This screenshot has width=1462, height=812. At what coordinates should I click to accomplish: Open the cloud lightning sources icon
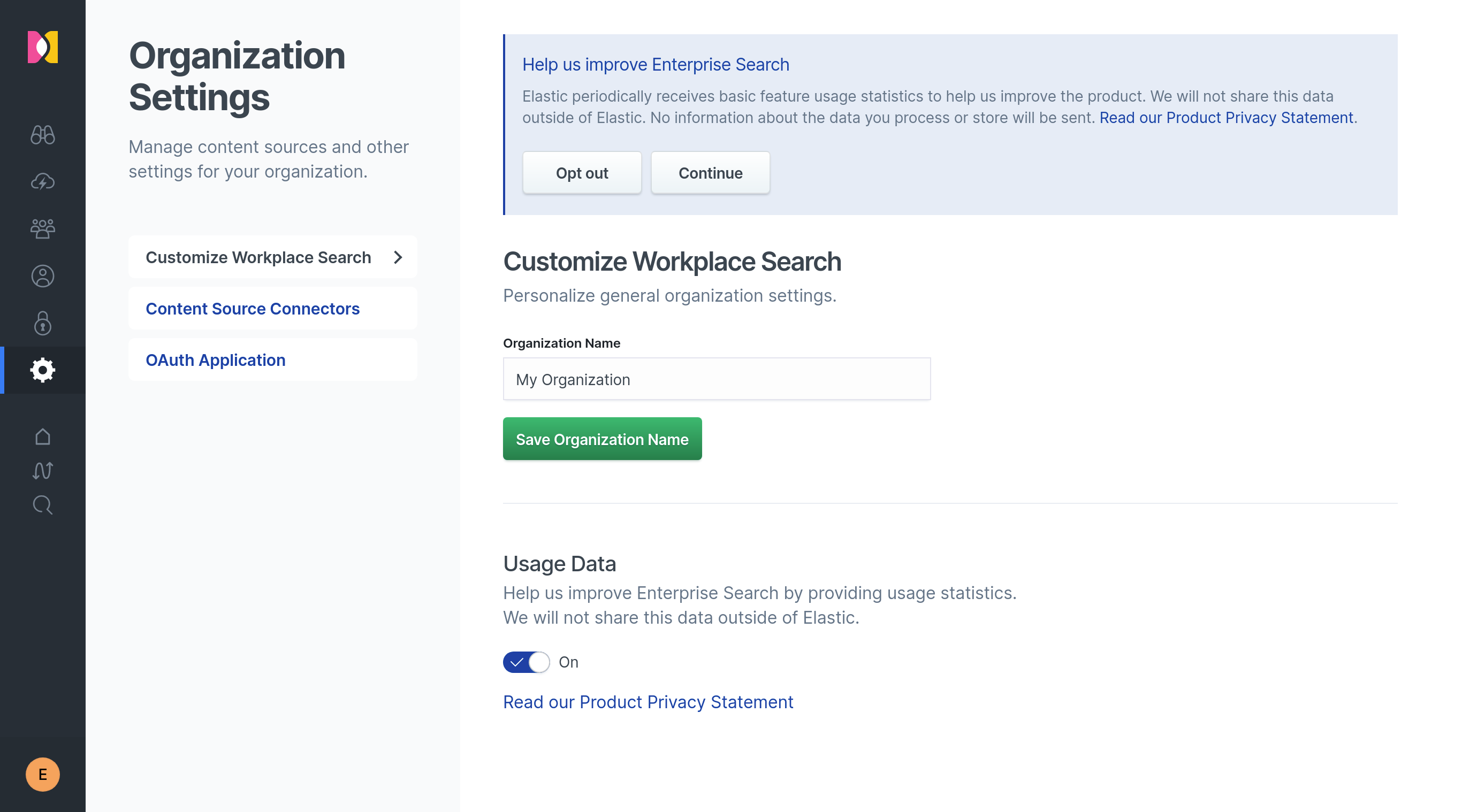[x=43, y=181]
